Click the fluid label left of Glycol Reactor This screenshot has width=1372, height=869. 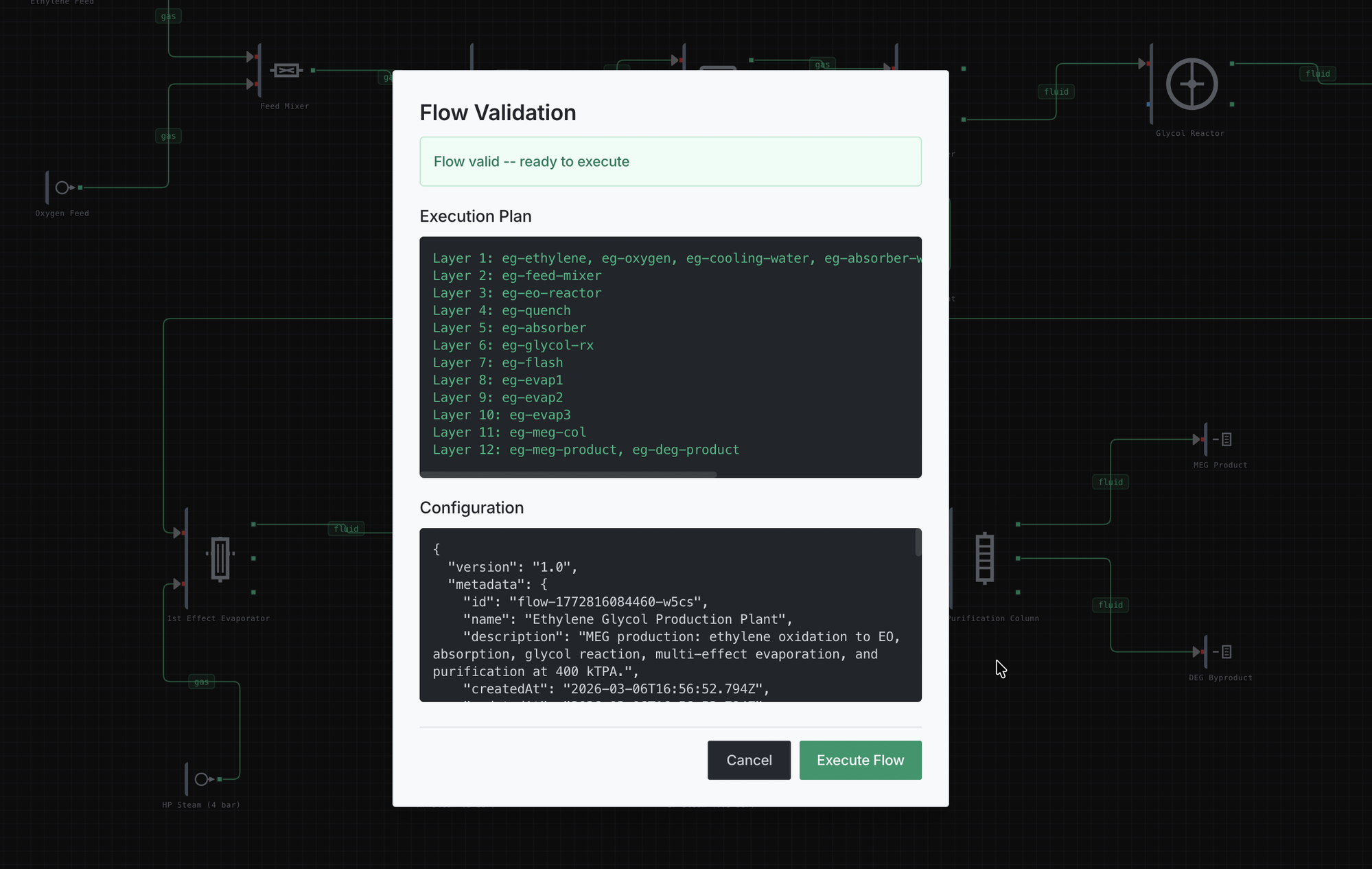tap(1056, 91)
